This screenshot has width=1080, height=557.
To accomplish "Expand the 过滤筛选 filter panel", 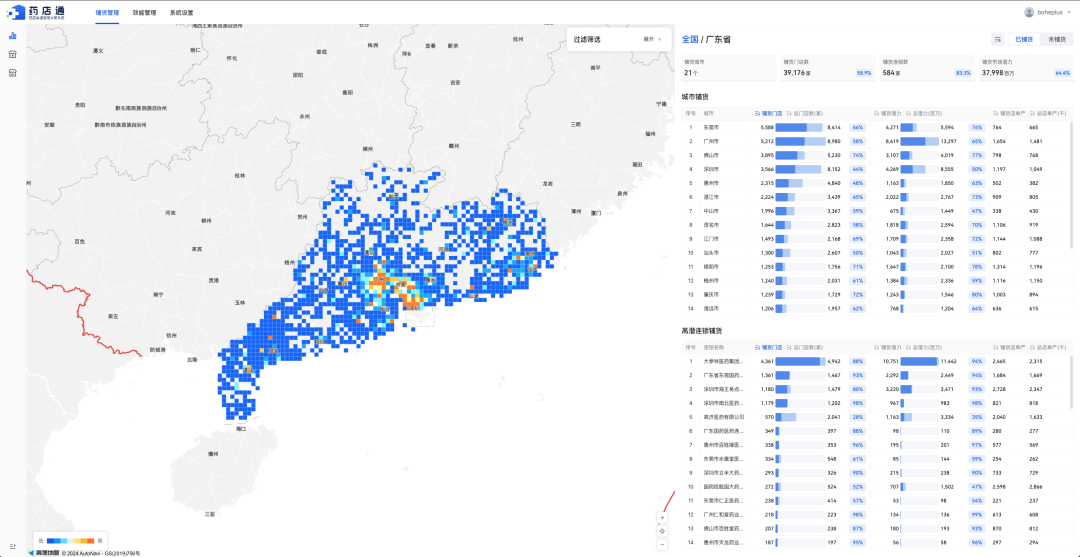I will click(x=652, y=39).
